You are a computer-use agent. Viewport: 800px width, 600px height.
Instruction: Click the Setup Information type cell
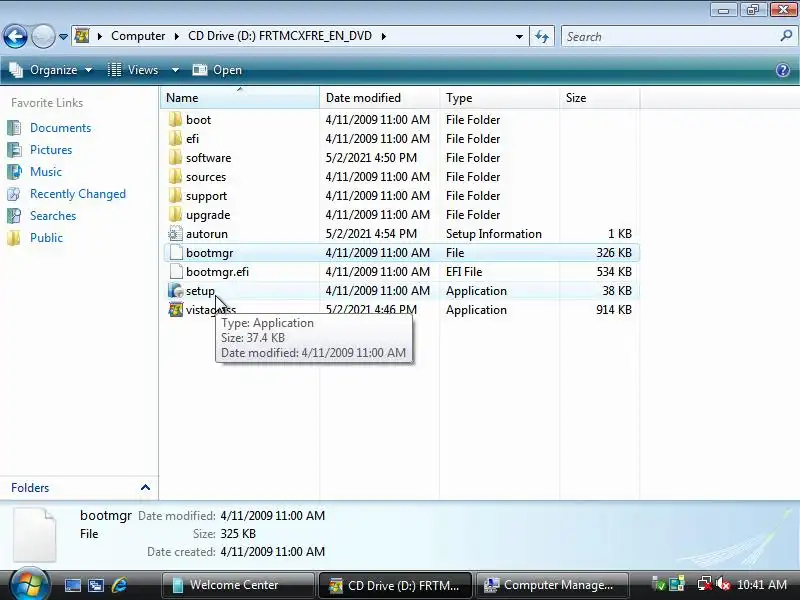click(x=493, y=234)
